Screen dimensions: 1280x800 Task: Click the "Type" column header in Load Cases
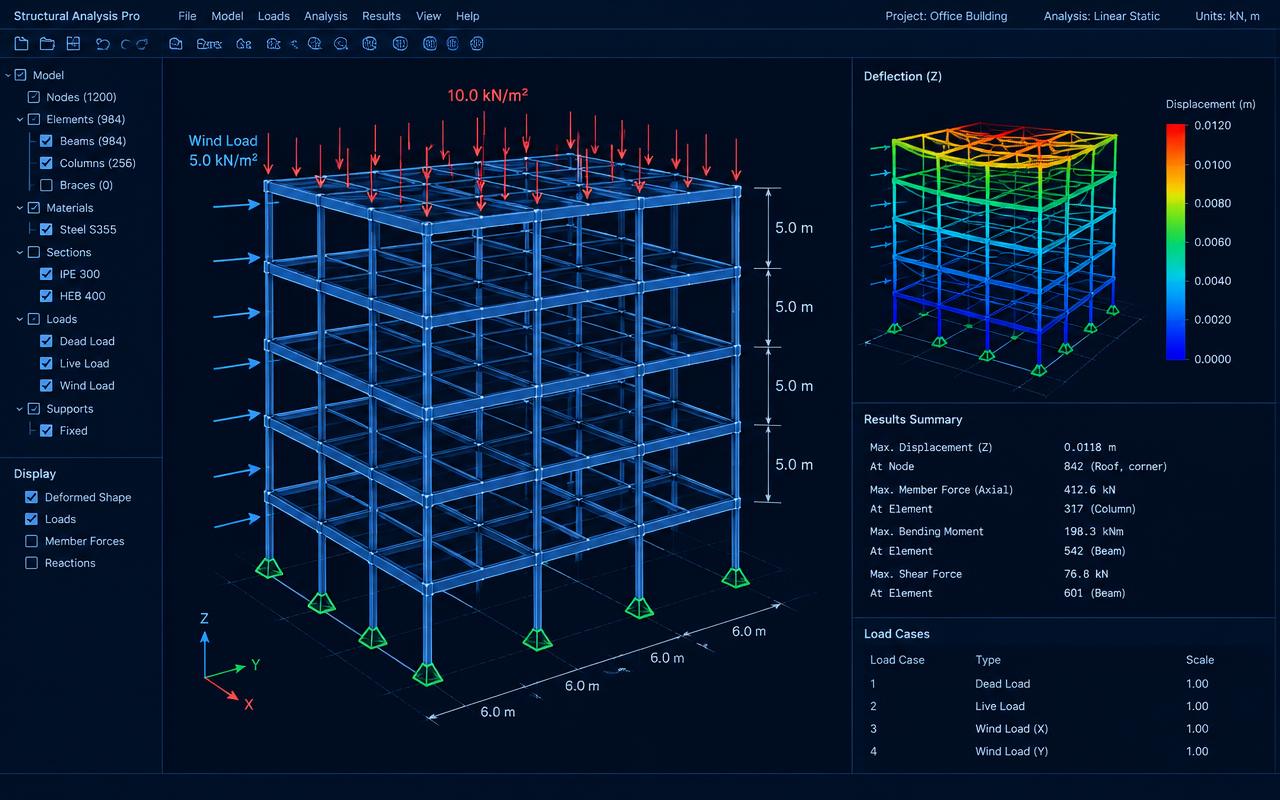[988, 660]
